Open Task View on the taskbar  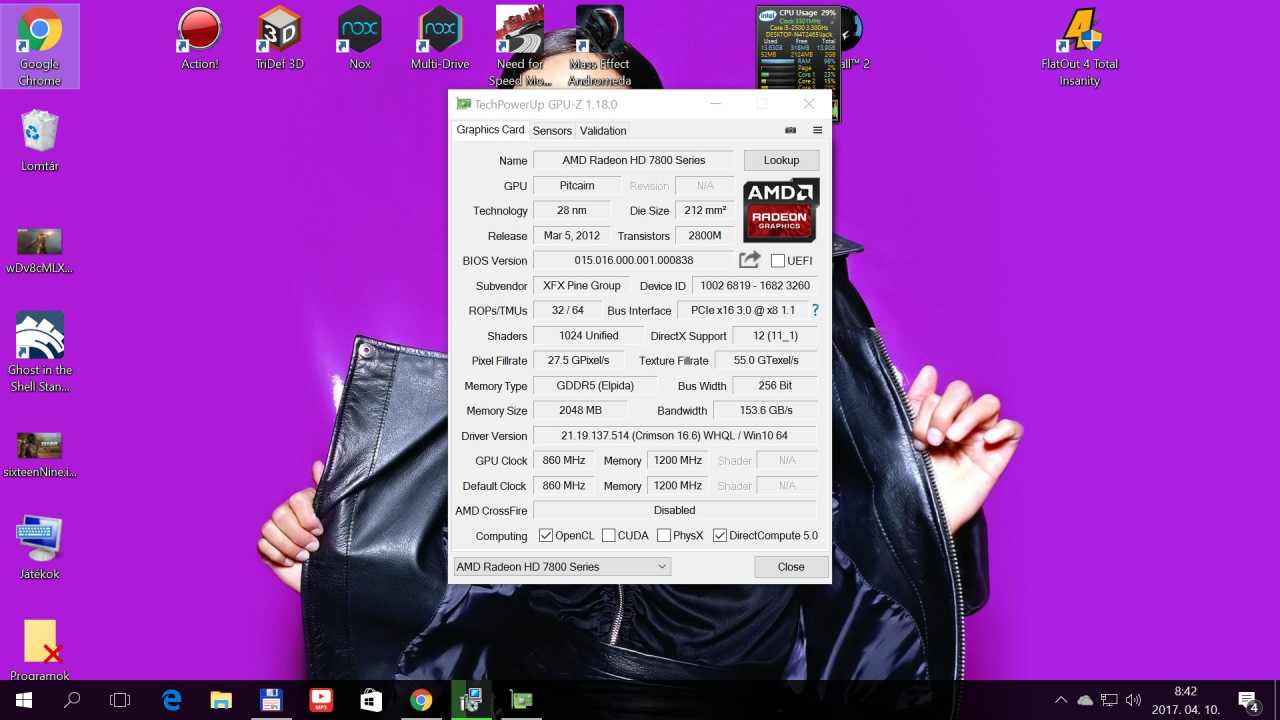pyautogui.click(x=120, y=700)
